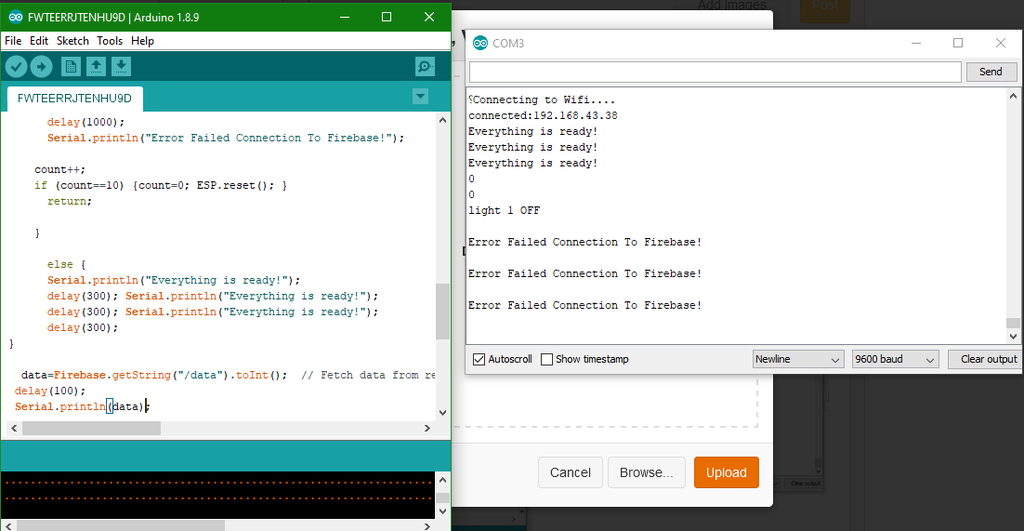This screenshot has width=1024, height=531.
Task: Open the Newline line-ending dropdown
Action: (797, 359)
